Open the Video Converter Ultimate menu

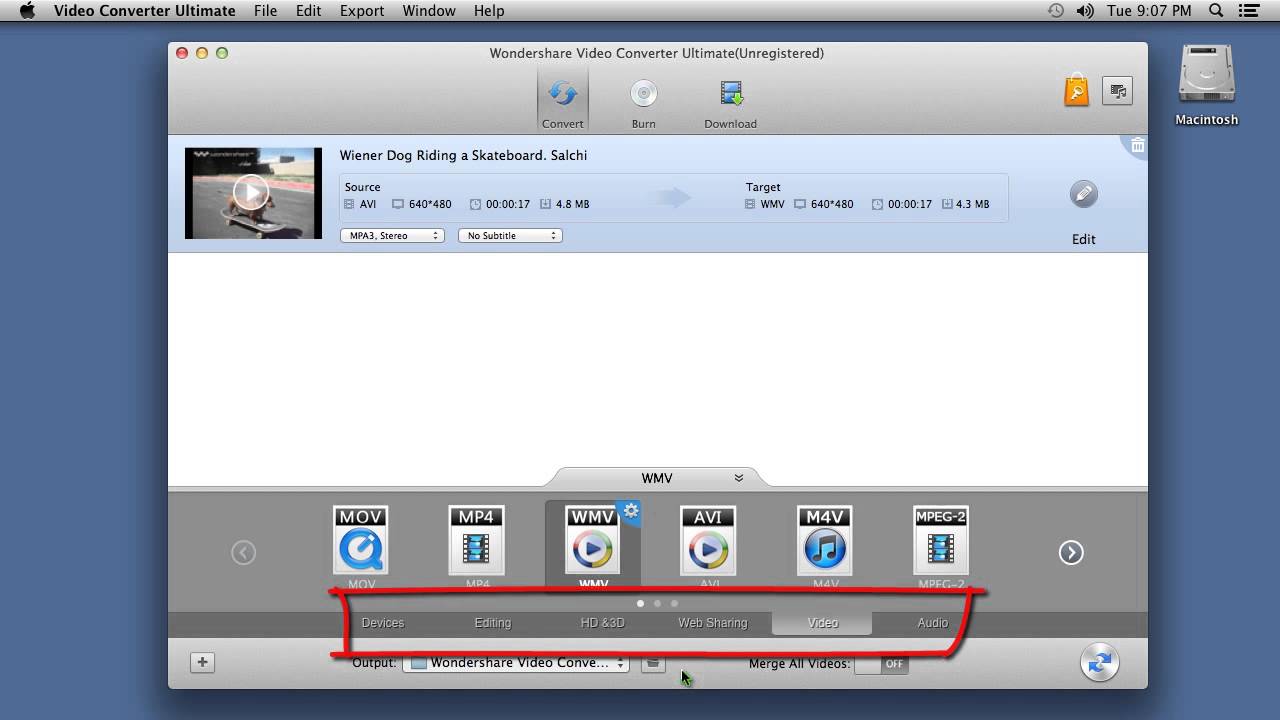tap(145, 11)
